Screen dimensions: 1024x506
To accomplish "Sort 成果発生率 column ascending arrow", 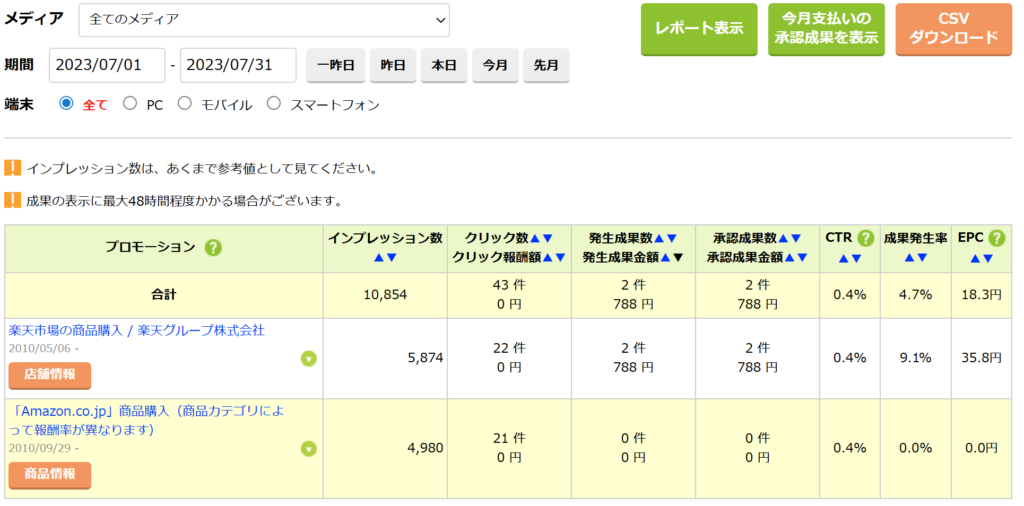I will click(x=908, y=258).
